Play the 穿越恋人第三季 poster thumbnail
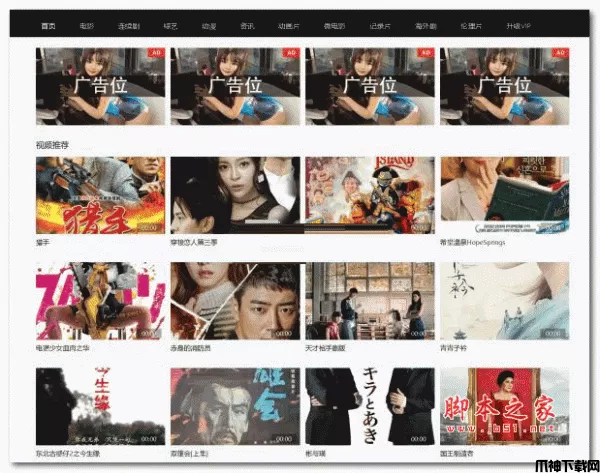This screenshot has width=600, height=473. point(235,195)
